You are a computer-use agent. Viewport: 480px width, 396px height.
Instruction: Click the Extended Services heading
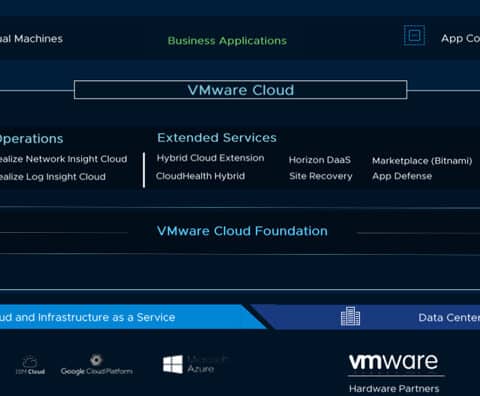(x=217, y=138)
